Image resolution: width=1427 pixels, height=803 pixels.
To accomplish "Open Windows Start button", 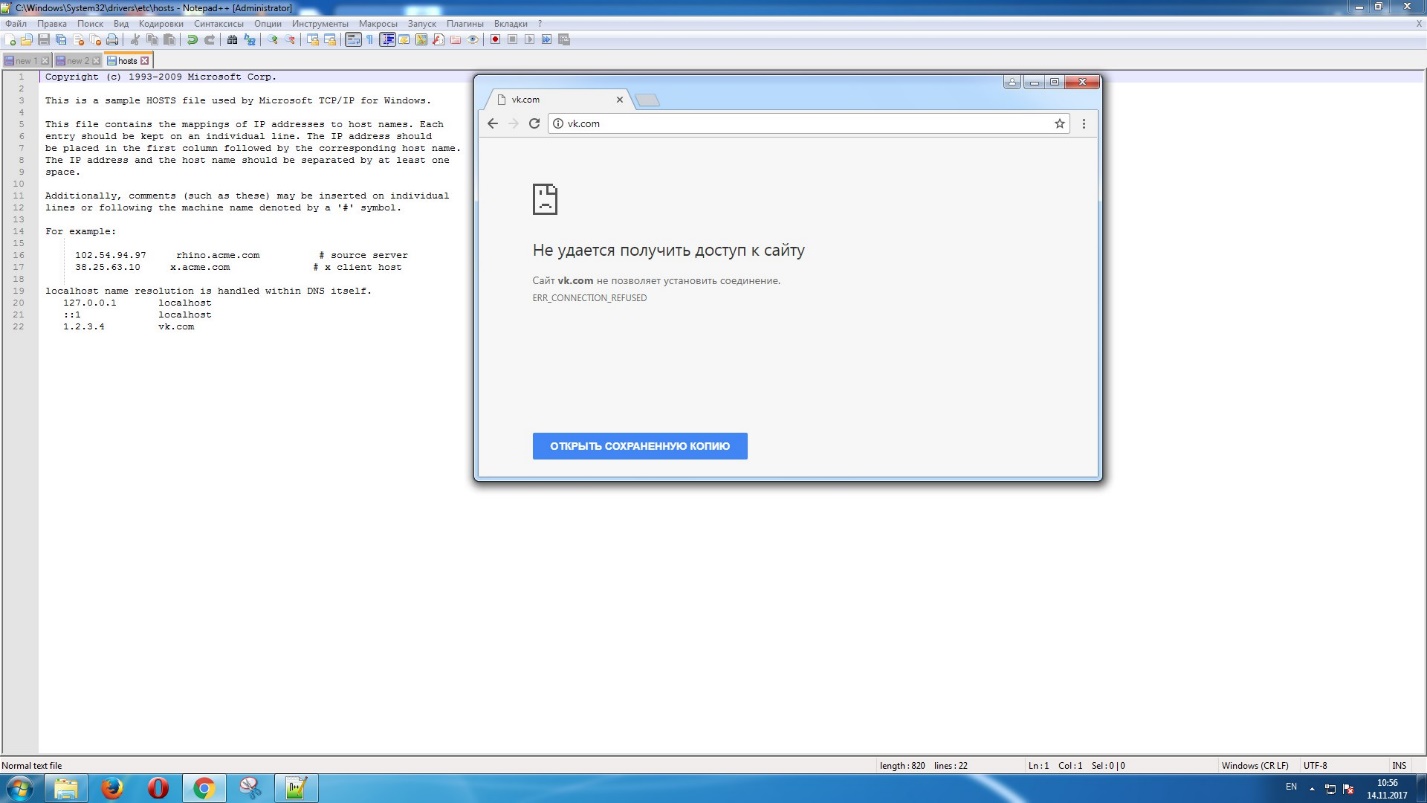I will (x=18, y=788).
